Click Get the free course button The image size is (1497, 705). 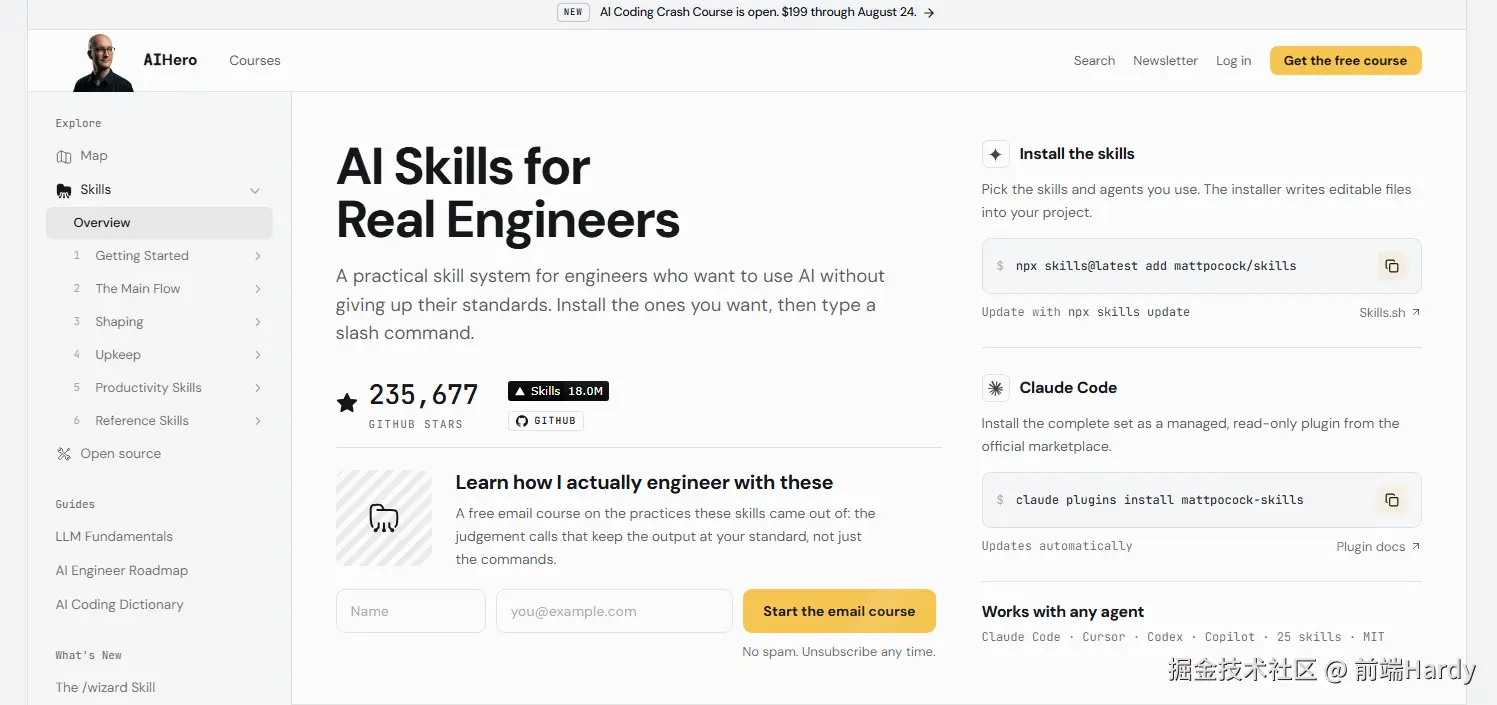click(1345, 61)
